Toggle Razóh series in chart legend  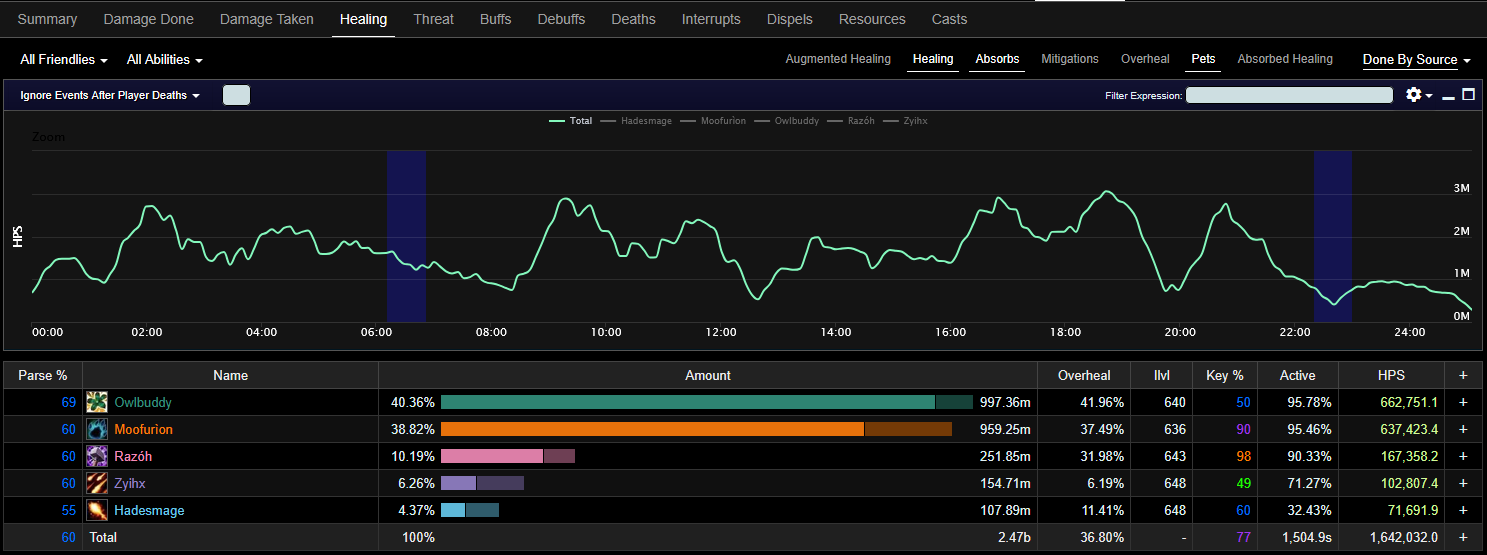pos(851,121)
